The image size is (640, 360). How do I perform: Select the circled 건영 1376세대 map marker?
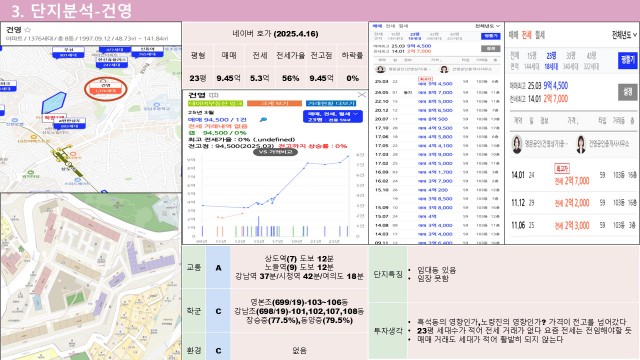[106, 88]
